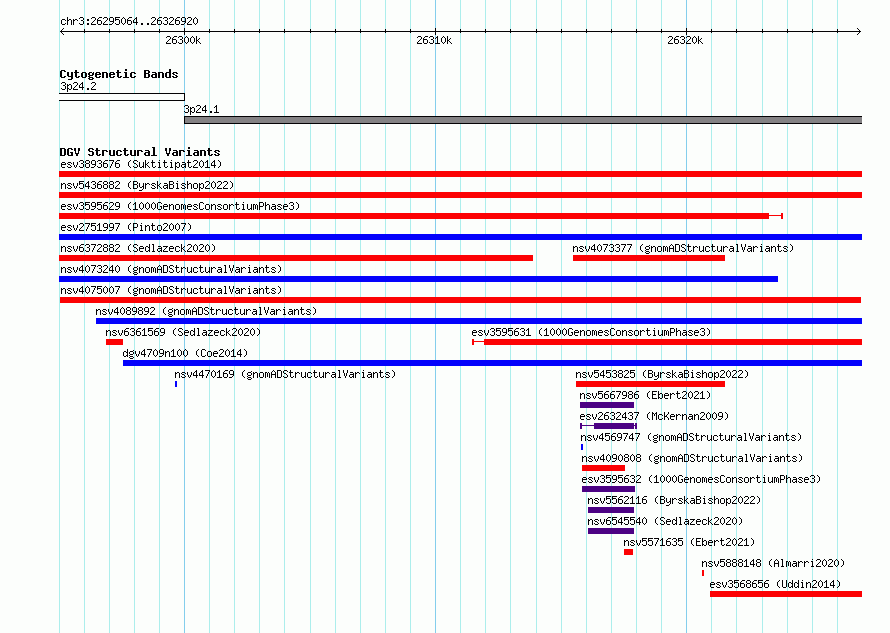Click the 26310k ruler tick label
Viewport: 890px width, 633px height.
[434, 40]
